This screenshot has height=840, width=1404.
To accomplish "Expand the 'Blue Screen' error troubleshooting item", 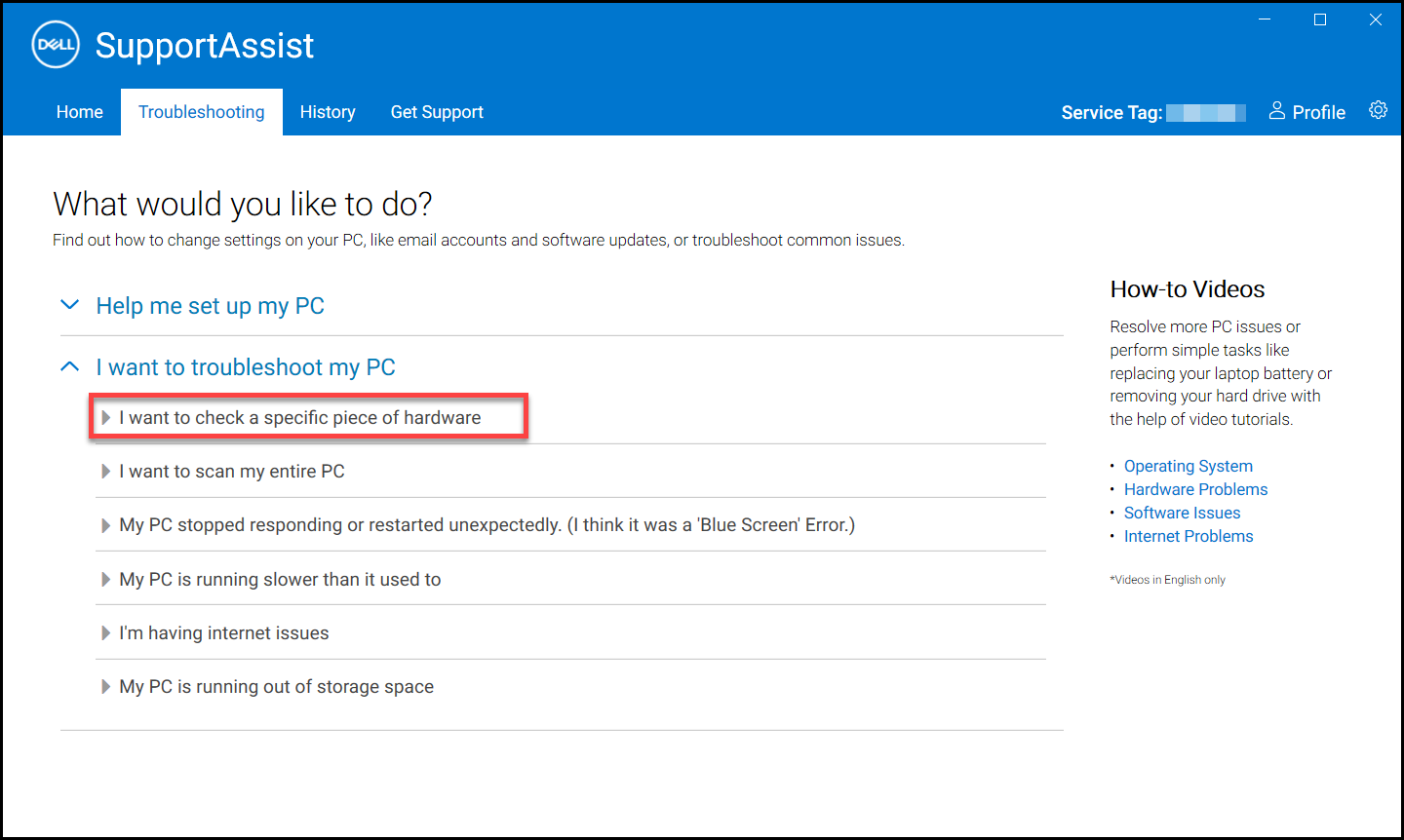I will click(x=487, y=524).
